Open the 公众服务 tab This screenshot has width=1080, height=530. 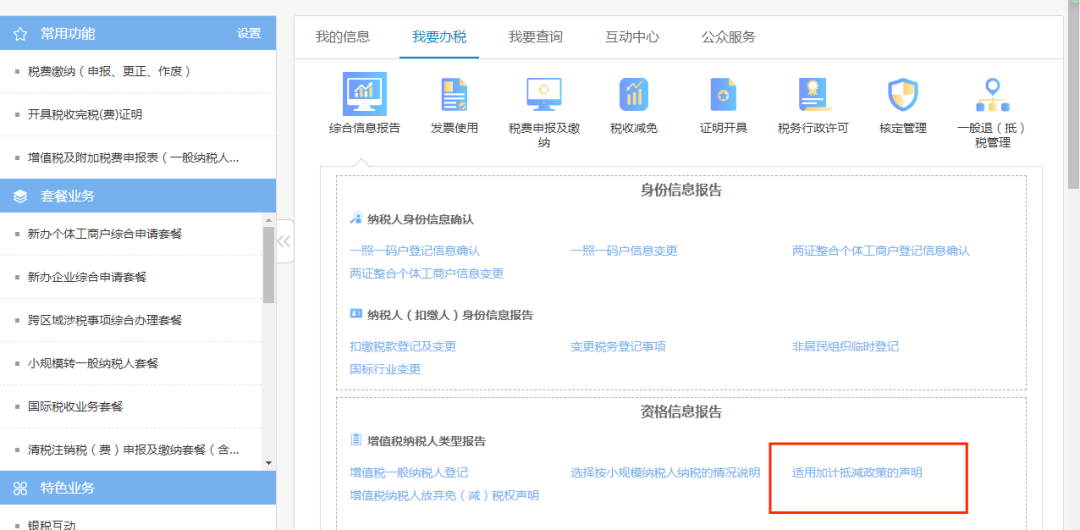[729, 37]
